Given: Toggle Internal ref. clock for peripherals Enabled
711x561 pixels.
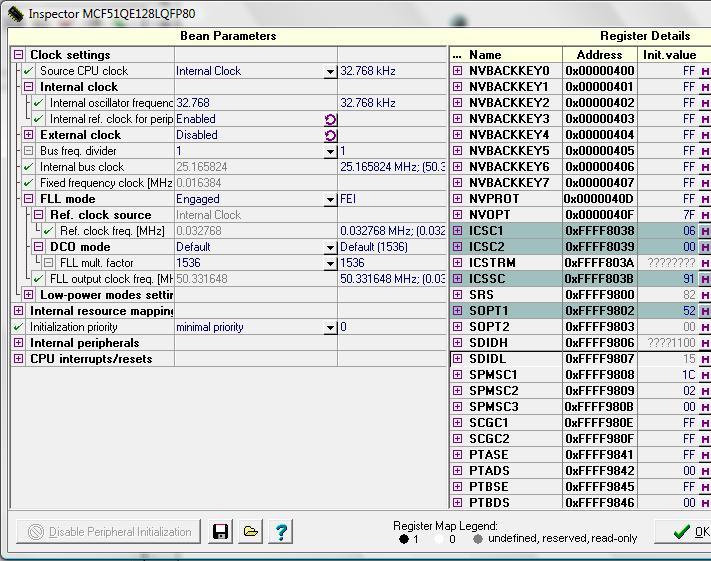Looking at the screenshot, I should (331, 120).
